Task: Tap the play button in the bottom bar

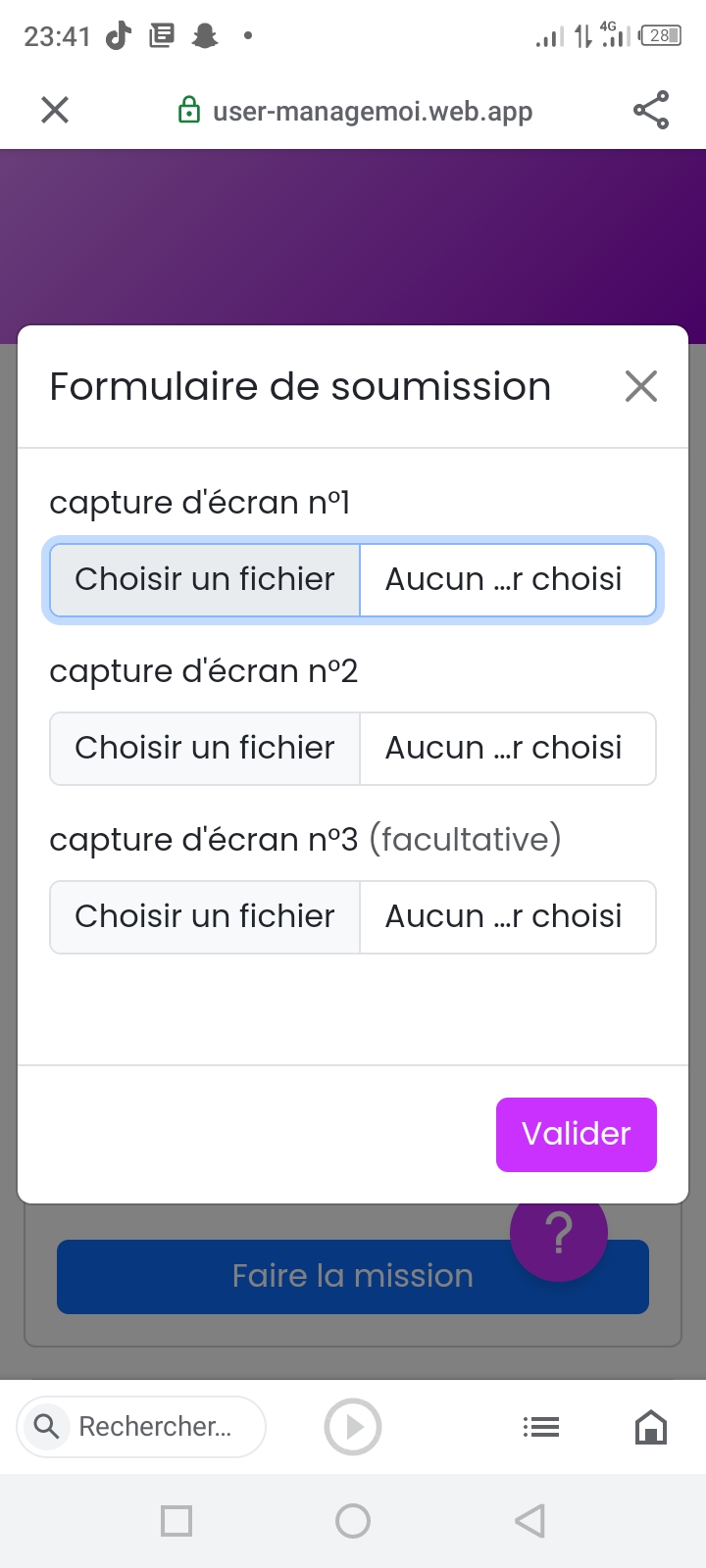Action: pyautogui.click(x=353, y=1427)
